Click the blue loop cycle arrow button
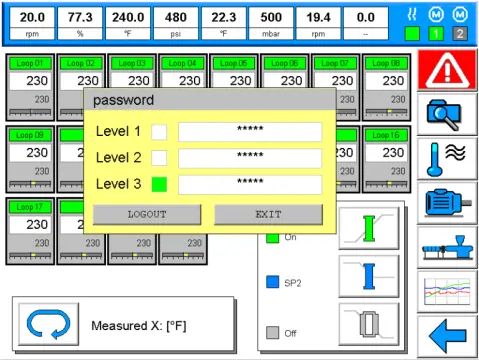This screenshot has height=360, width=479. 49,324
